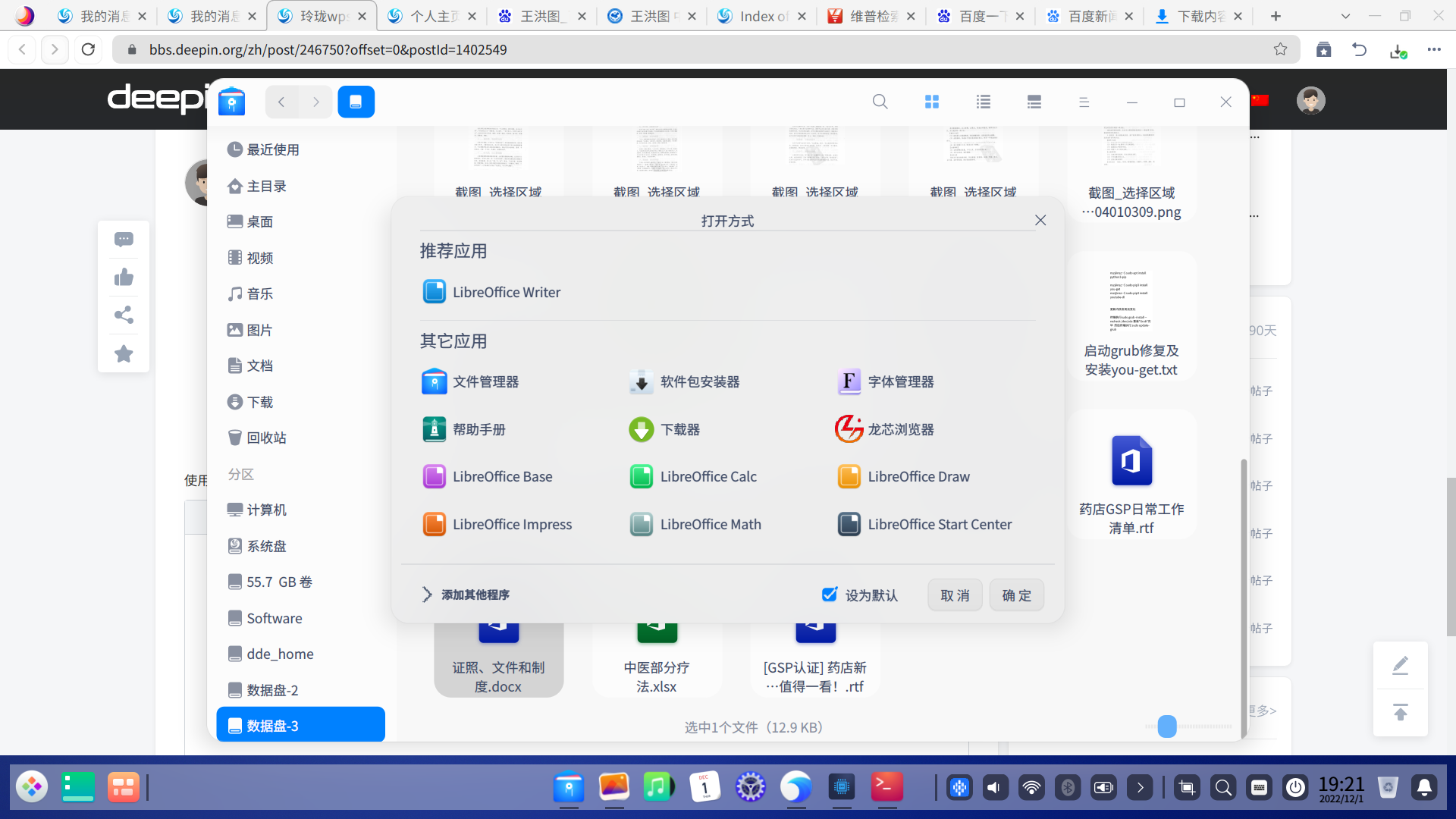The width and height of the screenshot is (1456, 819).
Task: Click the 取消 button
Action: tap(955, 595)
